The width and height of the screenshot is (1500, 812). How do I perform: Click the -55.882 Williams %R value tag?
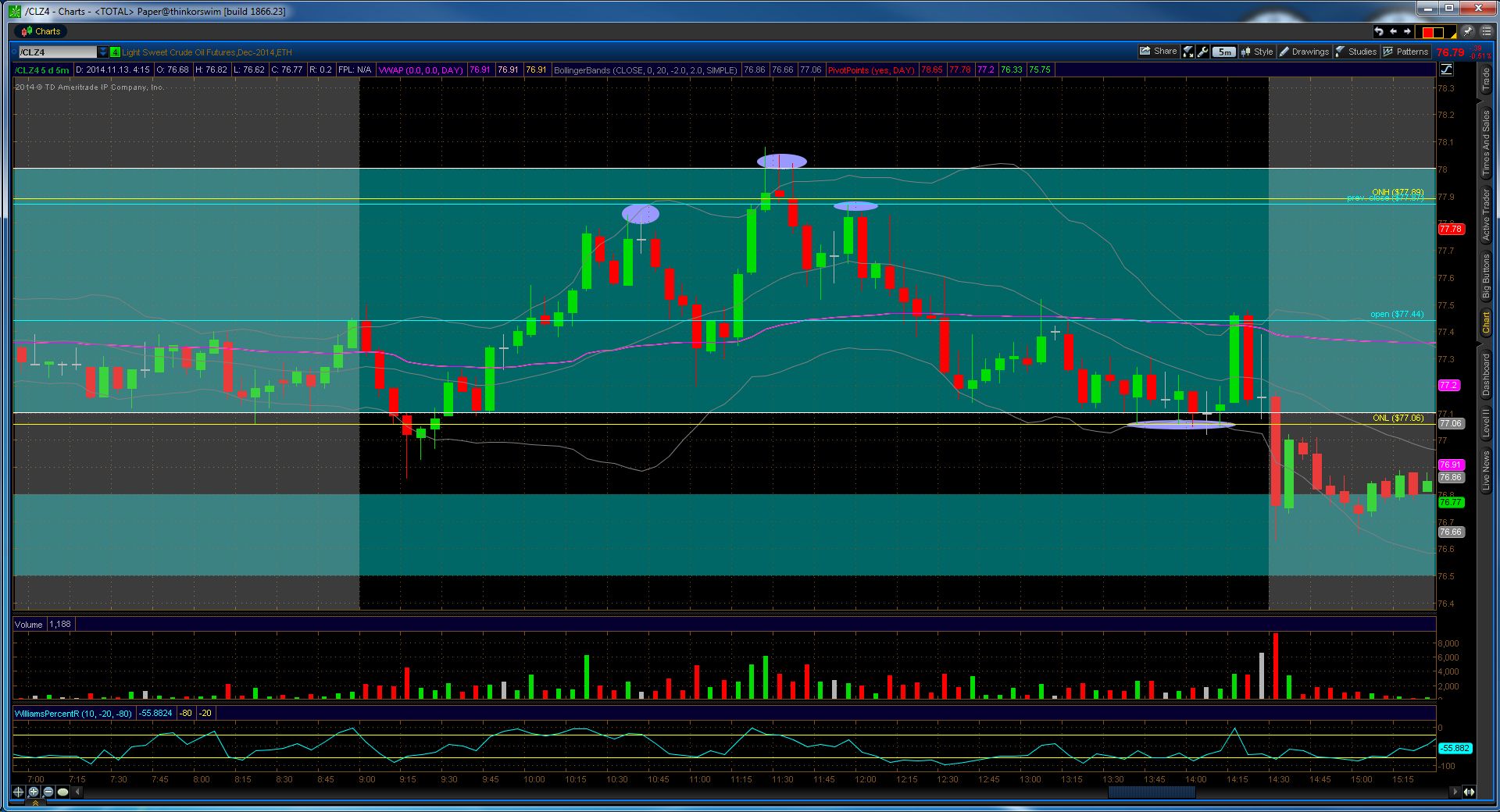tap(1455, 748)
